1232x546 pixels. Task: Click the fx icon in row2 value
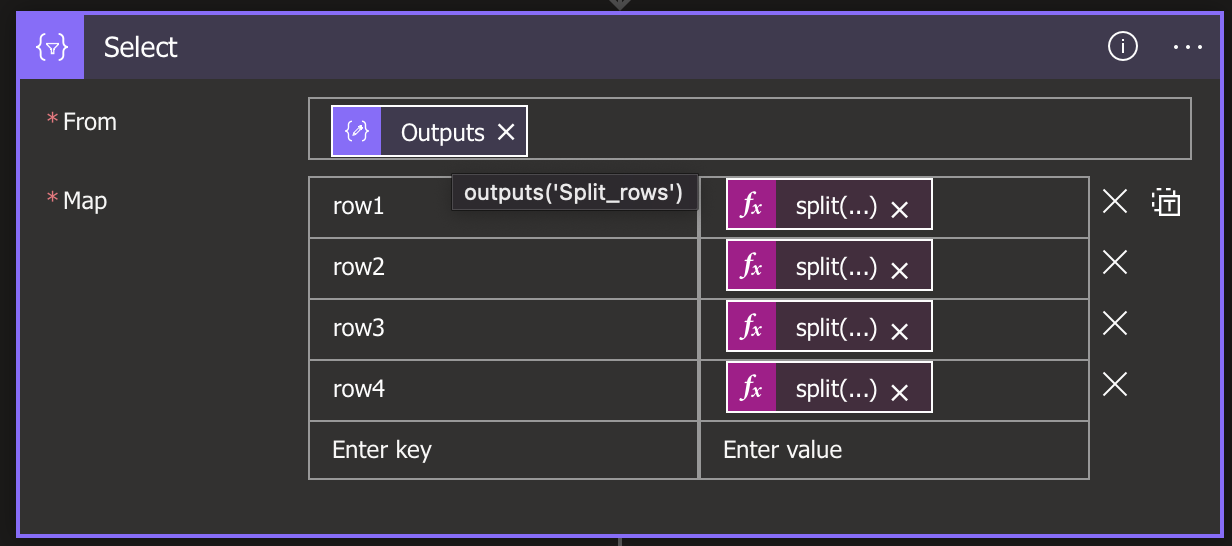(x=752, y=265)
